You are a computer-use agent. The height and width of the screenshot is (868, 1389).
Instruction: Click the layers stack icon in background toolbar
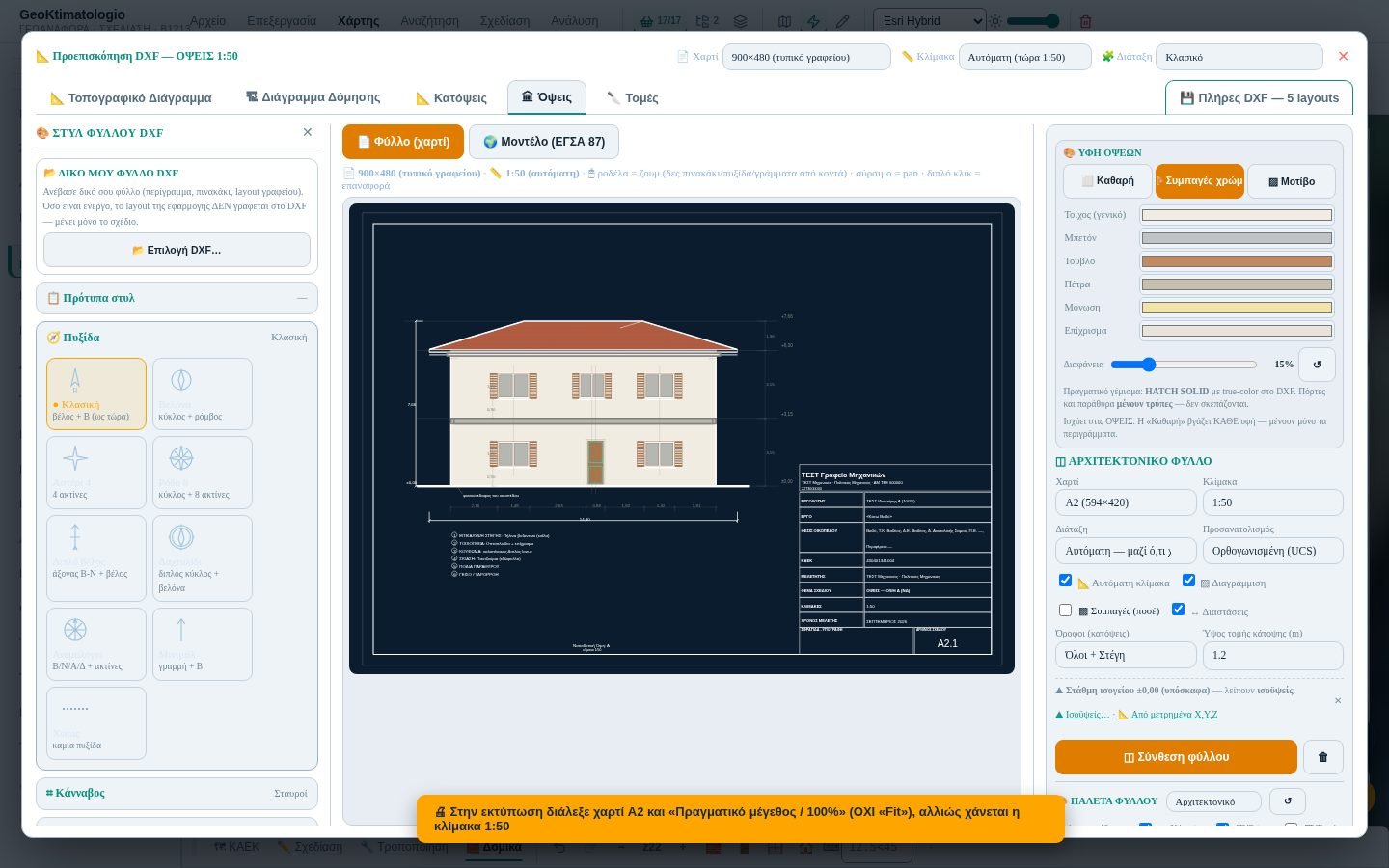[740, 21]
